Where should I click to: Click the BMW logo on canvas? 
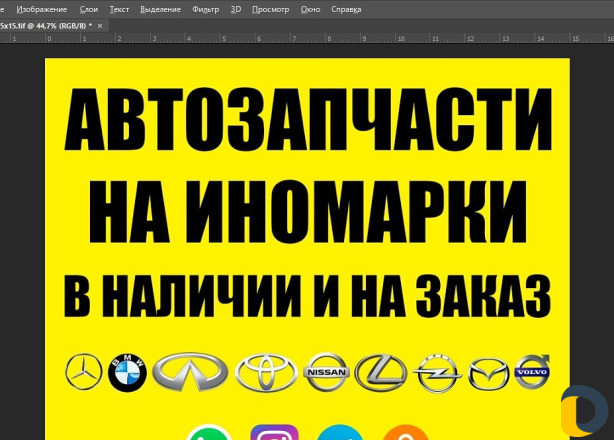pyautogui.click(x=127, y=373)
